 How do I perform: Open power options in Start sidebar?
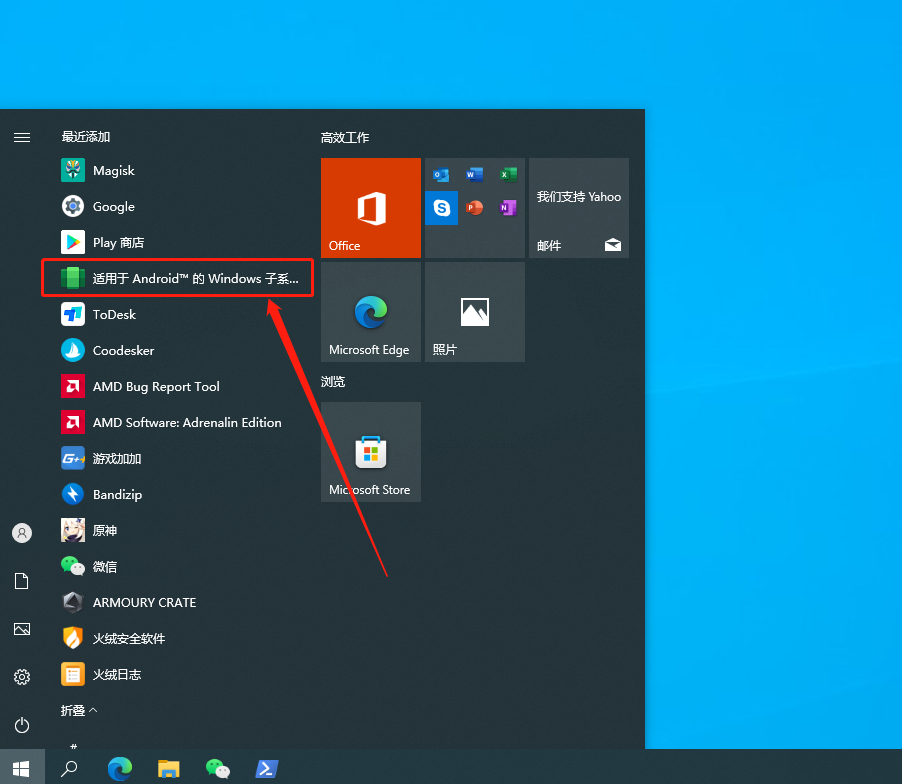coord(22,725)
